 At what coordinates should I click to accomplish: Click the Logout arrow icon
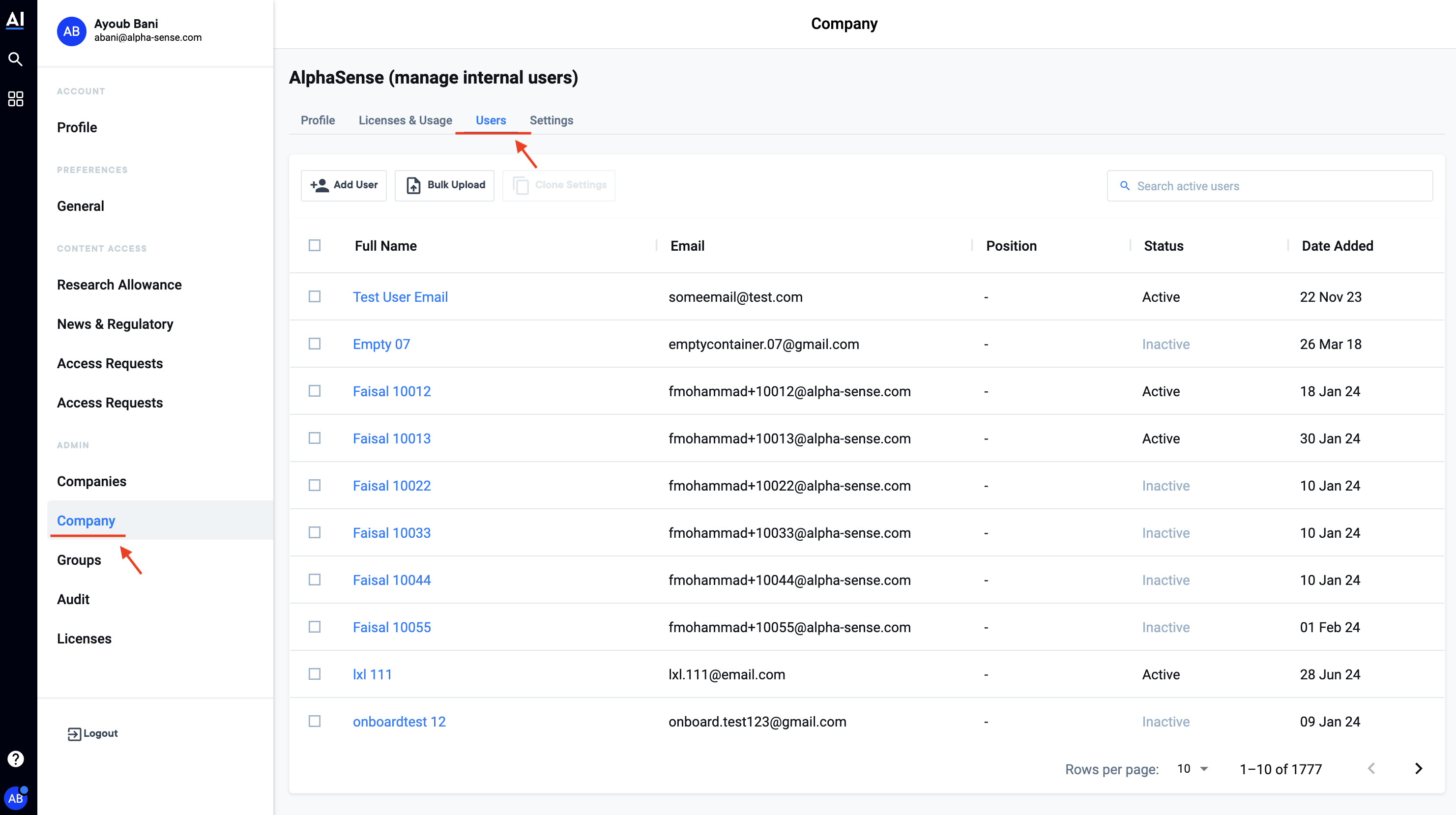click(74, 733)
